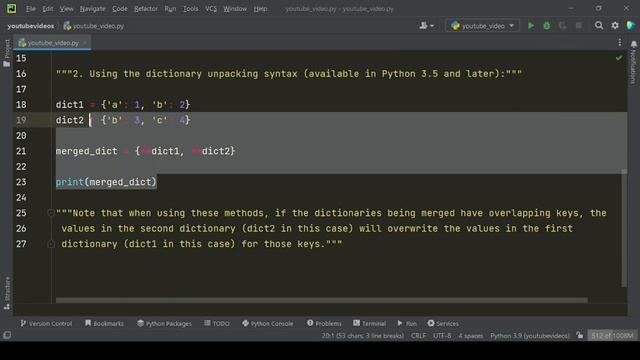
Task: Open the editor tabs three-dot menu
Action: click(x=620, y=42)
